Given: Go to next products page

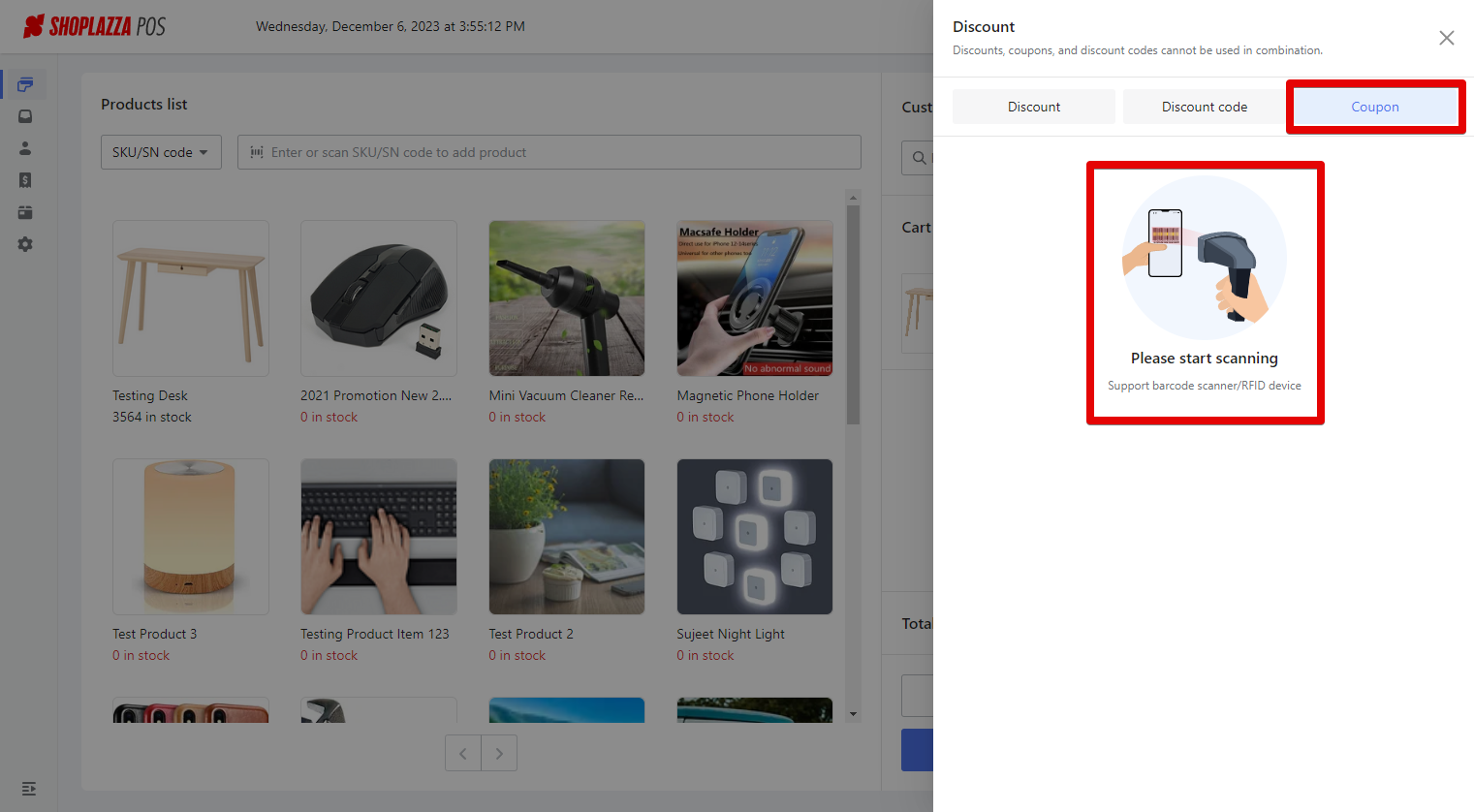Looking at the screenshot, I should coord(499,753).
